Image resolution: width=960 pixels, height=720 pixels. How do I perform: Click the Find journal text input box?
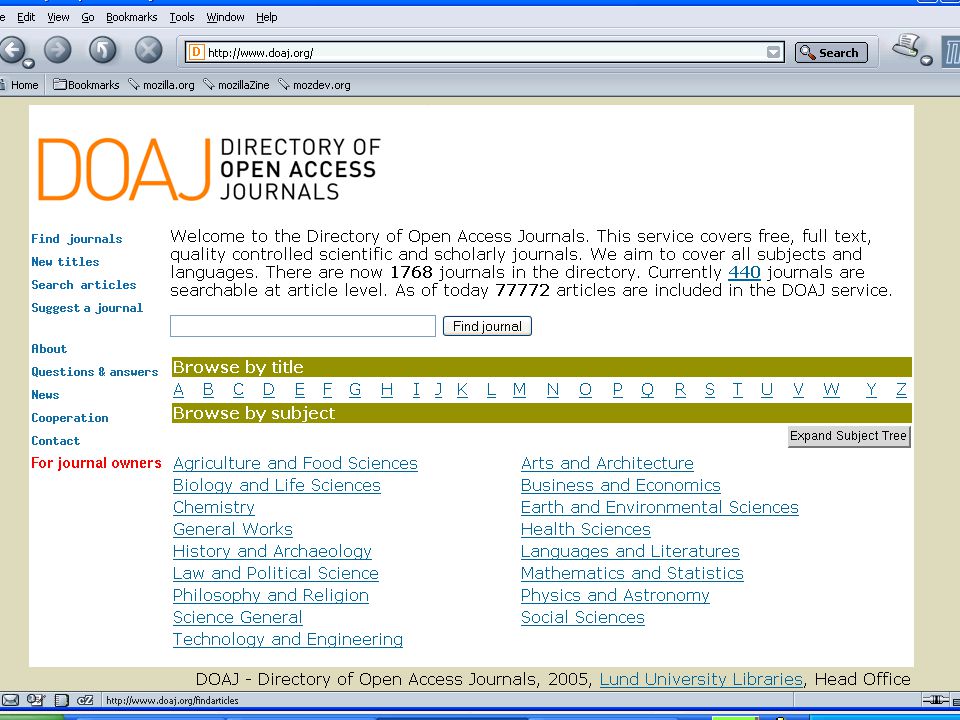pos(302,326)
